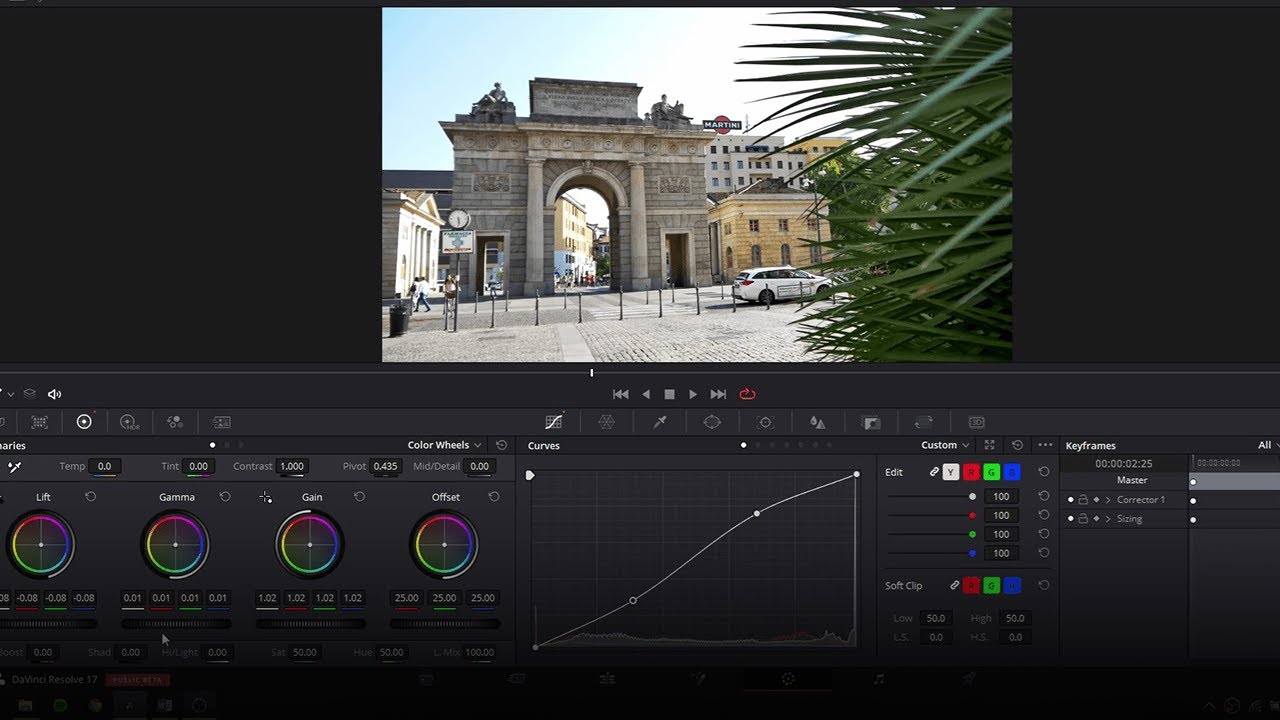Click the Temp value field

(x=104, y=466)
